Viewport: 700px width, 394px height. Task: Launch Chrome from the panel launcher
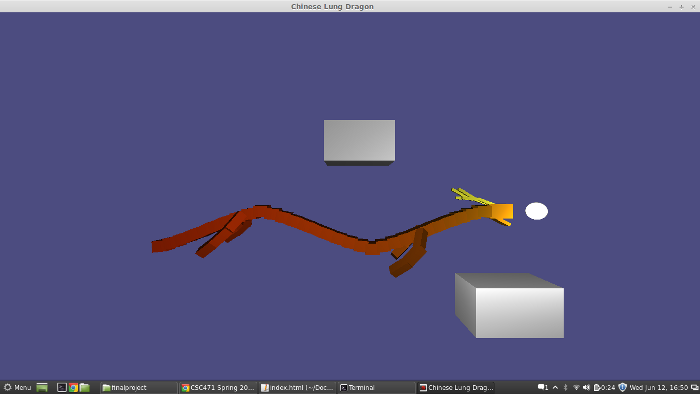(x=73, y=387)
